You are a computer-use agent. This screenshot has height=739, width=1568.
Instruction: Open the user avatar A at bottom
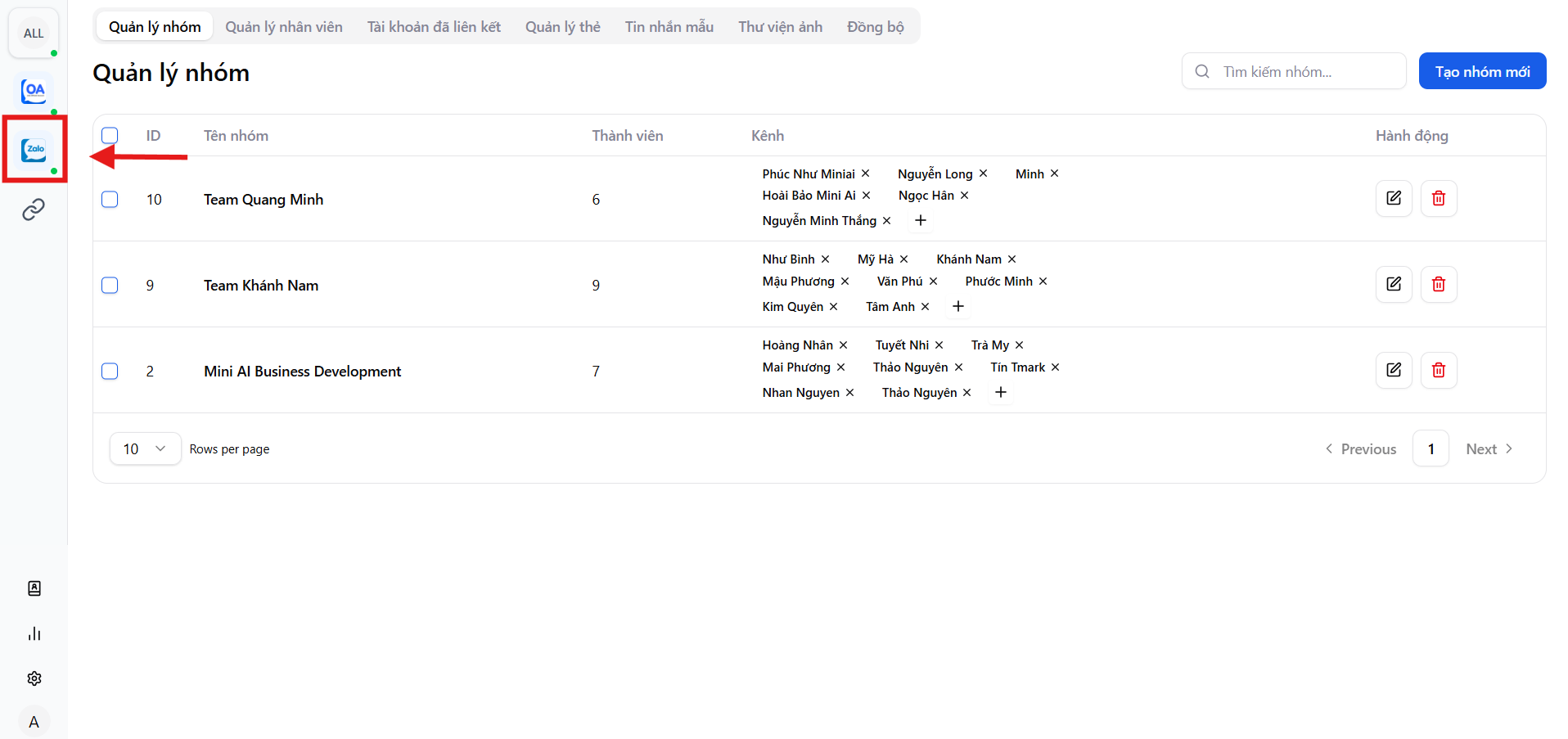click(x=34, y=722)
